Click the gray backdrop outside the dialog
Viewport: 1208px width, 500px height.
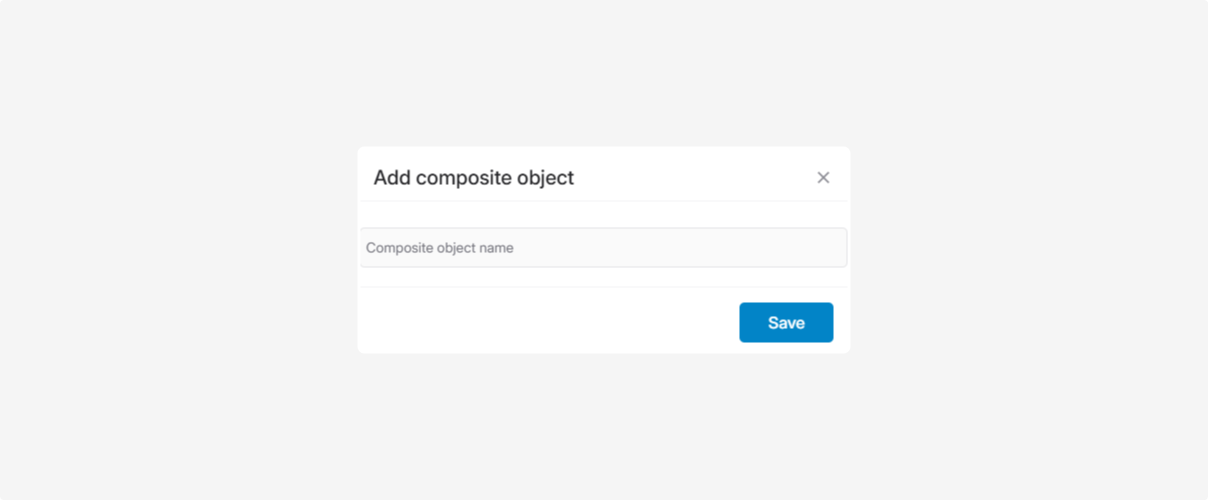point(180,250)
